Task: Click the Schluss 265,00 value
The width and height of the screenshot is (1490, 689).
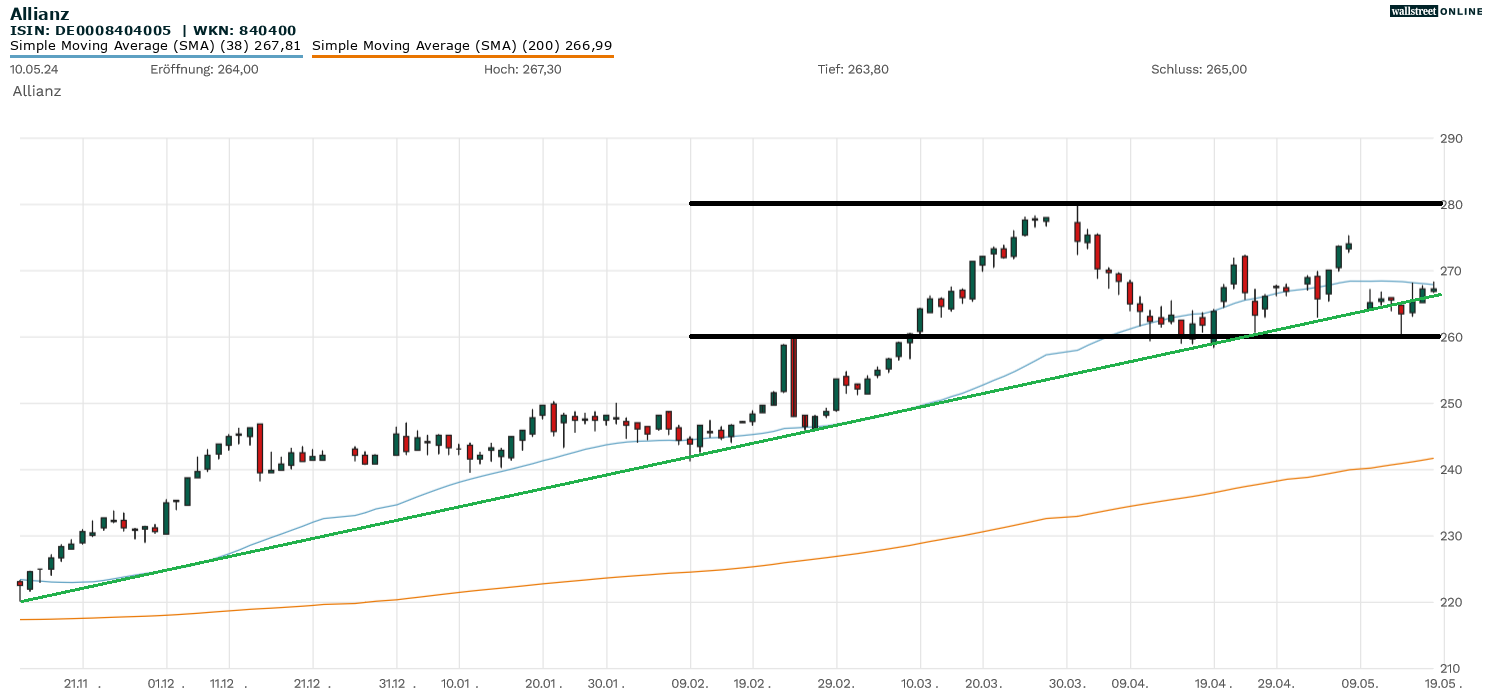Action: tap(1199, 69)
